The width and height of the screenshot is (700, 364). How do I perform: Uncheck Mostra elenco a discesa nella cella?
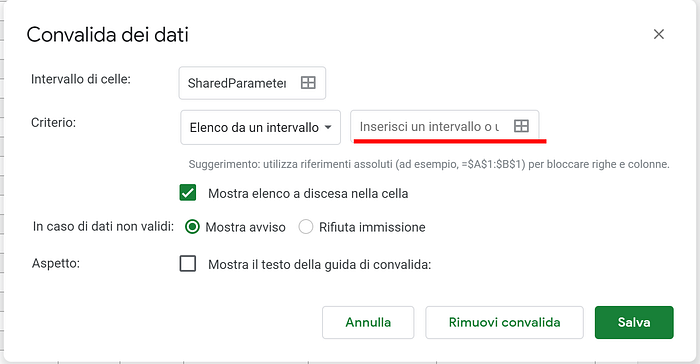point(188,193)
